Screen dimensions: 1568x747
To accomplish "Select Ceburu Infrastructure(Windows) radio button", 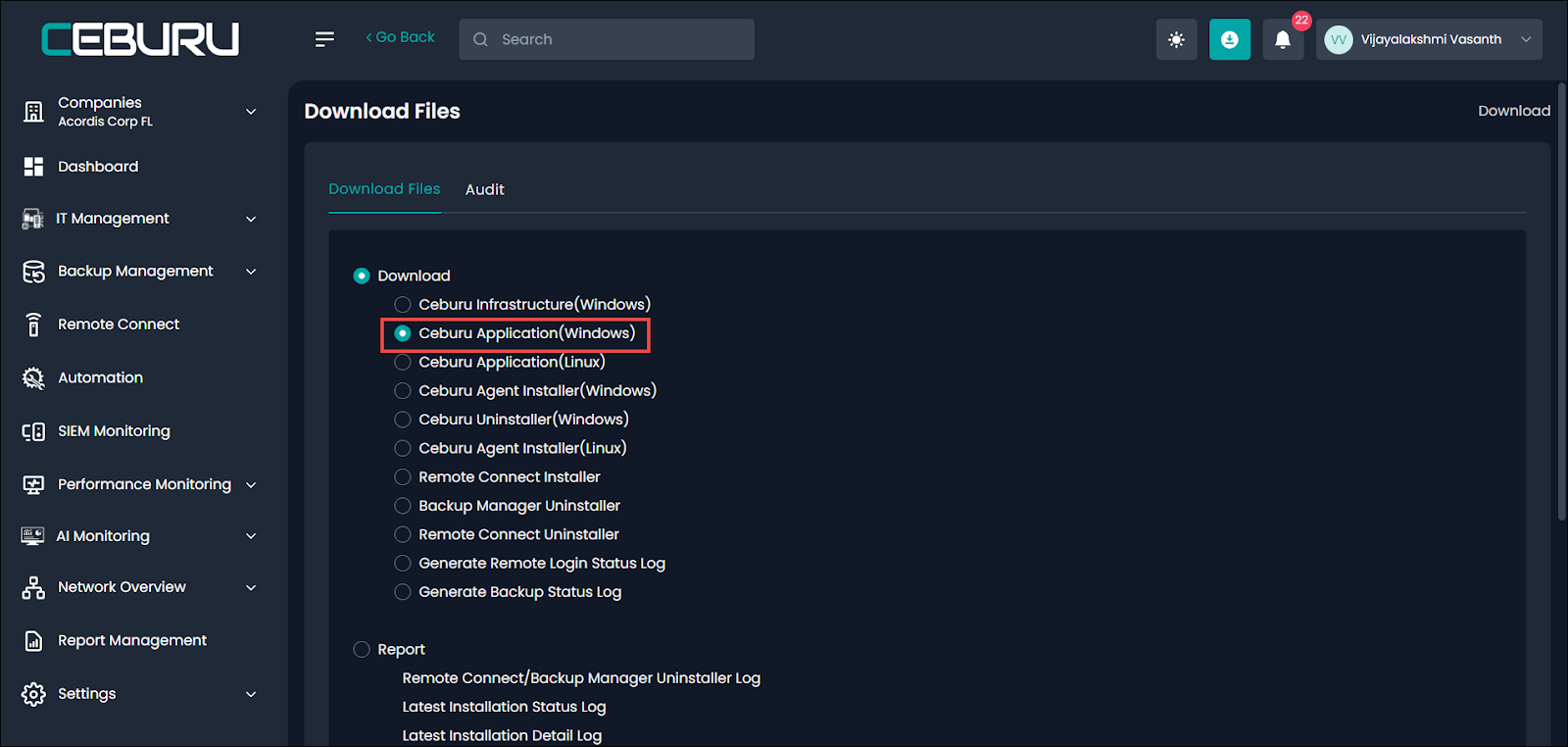I will pyautogui.click(x=403, y=305).
